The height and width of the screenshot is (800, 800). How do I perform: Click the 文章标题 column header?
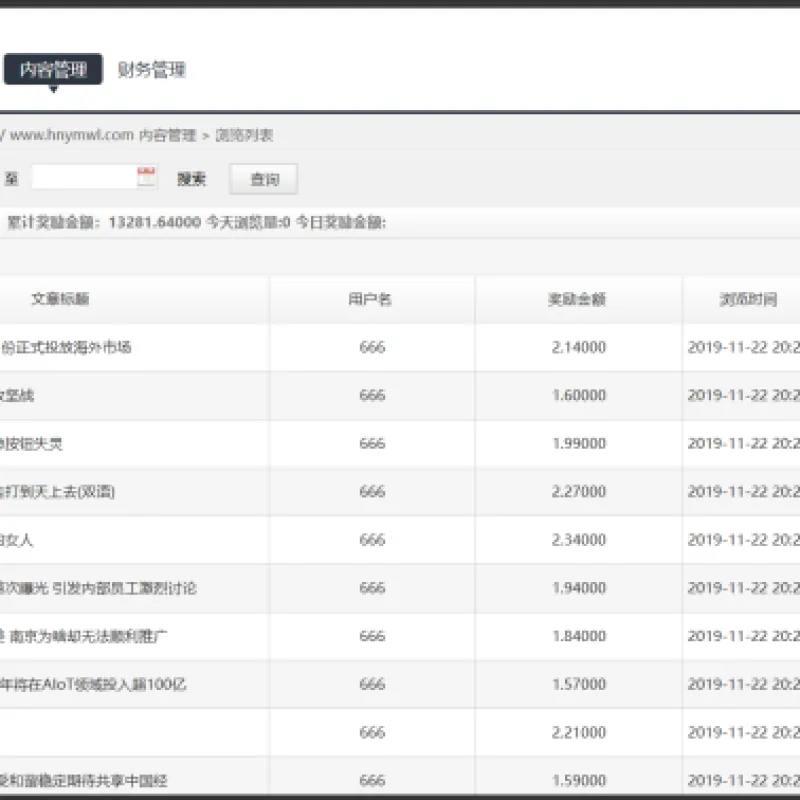60,298
